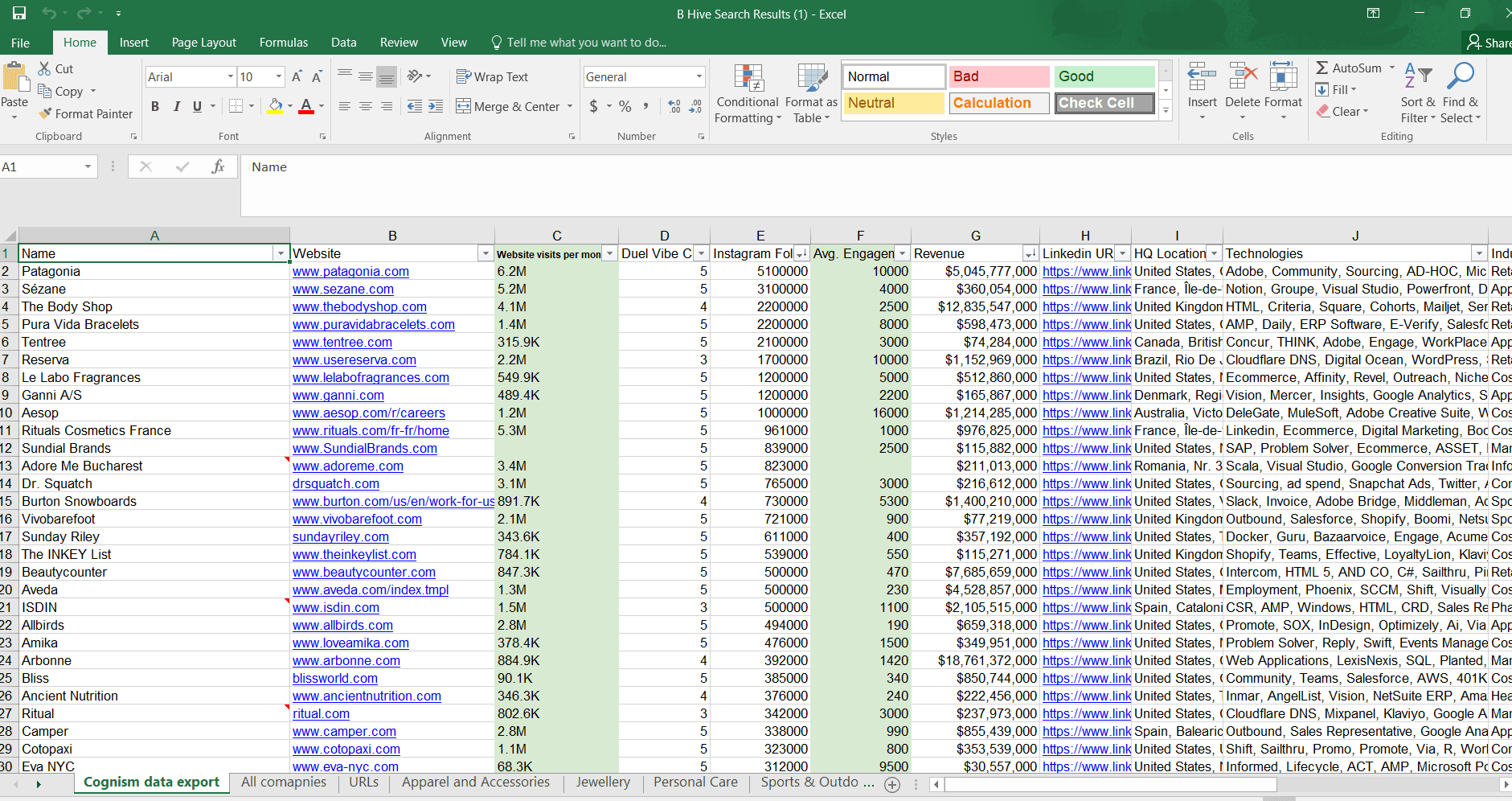Viewport: 1512px width, 801px height.
Task: Toggle Italic formatting
Action: click(x=176, y=106)
